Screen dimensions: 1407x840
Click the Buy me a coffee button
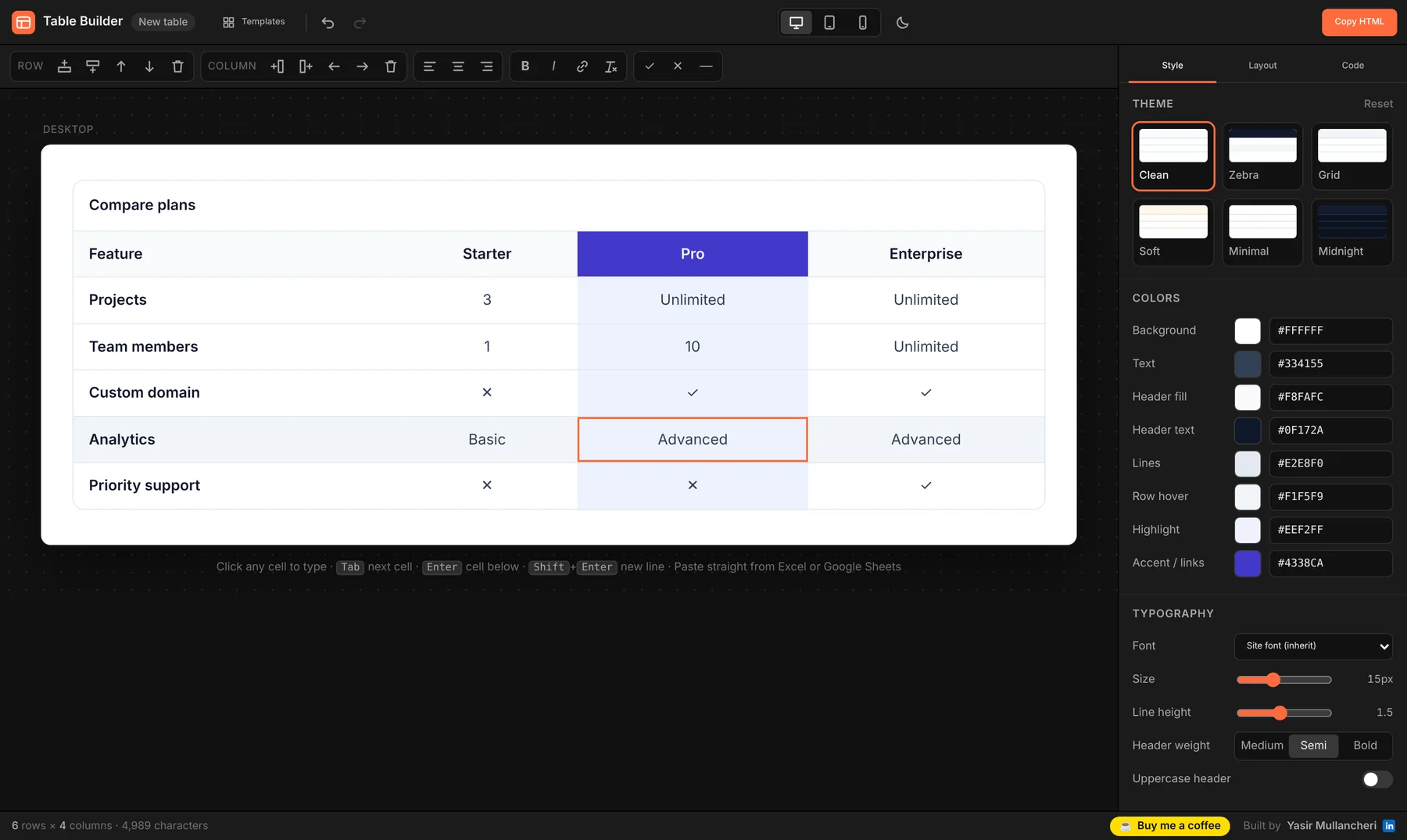tap(1169, 826)
